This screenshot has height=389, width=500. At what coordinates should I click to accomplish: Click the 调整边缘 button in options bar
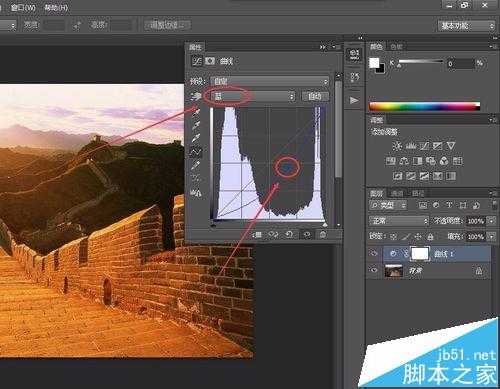pyautogui.click(x=167, y=25)
